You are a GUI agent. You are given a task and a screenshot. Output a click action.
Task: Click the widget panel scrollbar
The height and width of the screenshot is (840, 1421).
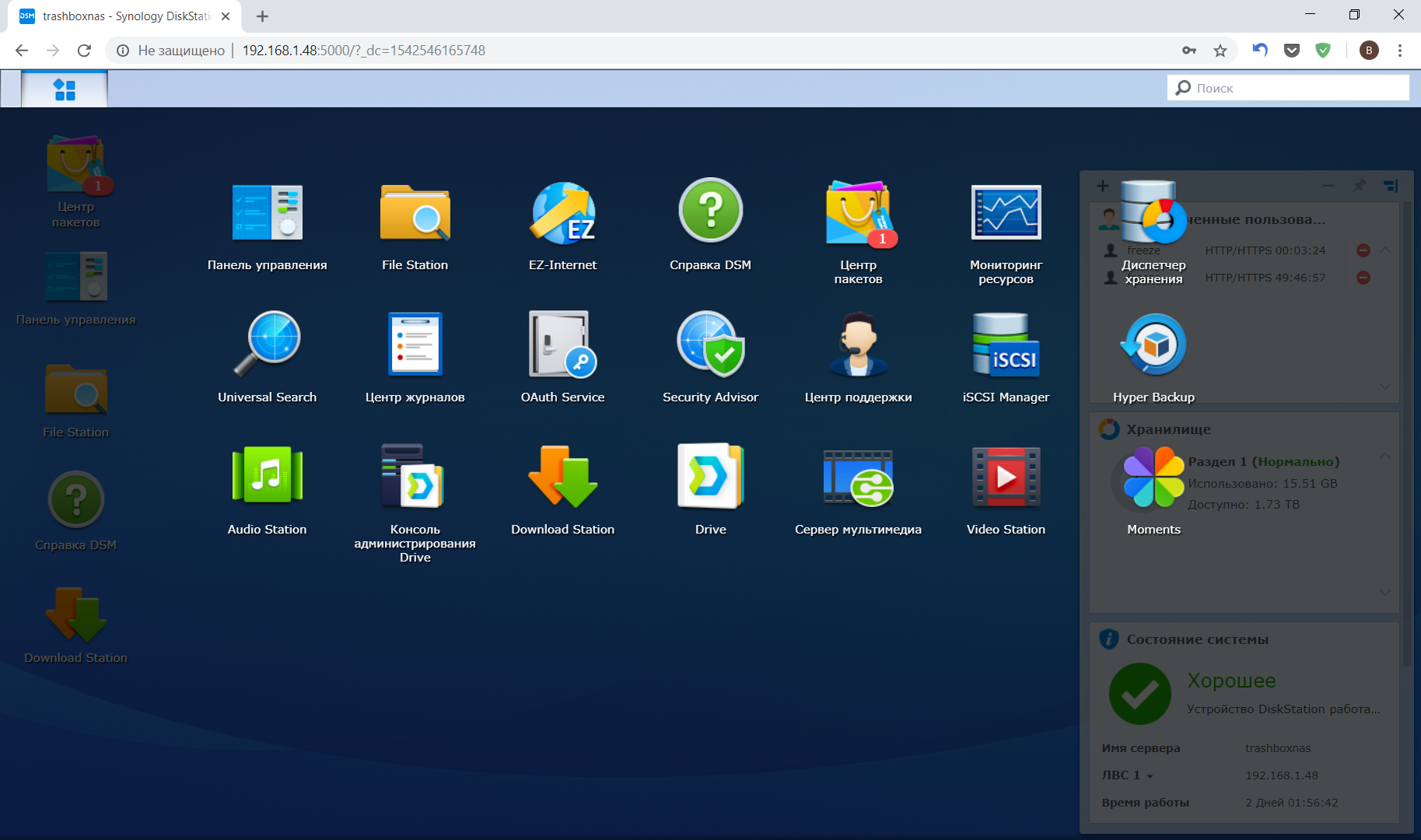1406,436
